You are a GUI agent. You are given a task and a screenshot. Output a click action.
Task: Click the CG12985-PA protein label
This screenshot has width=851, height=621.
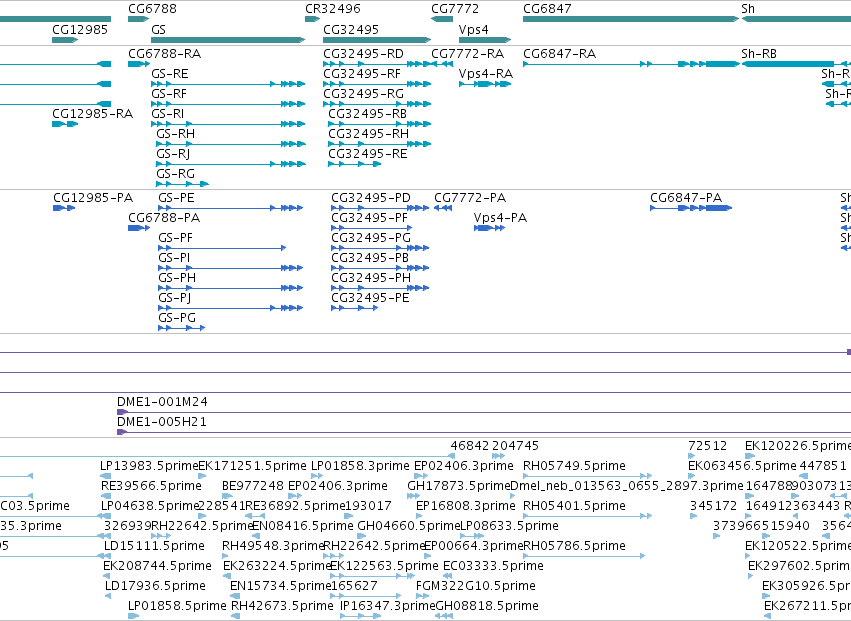pos(93,198)
